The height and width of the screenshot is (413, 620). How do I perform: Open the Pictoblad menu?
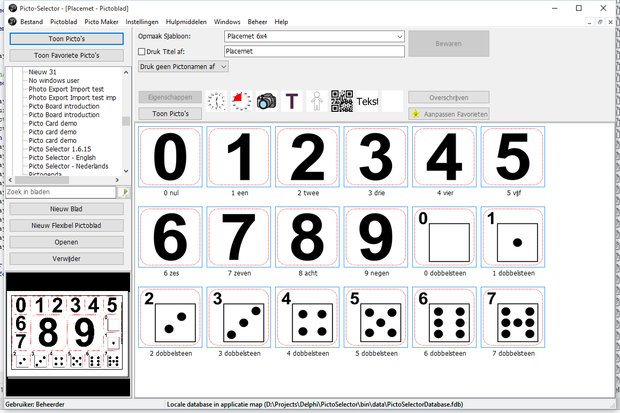64,21
